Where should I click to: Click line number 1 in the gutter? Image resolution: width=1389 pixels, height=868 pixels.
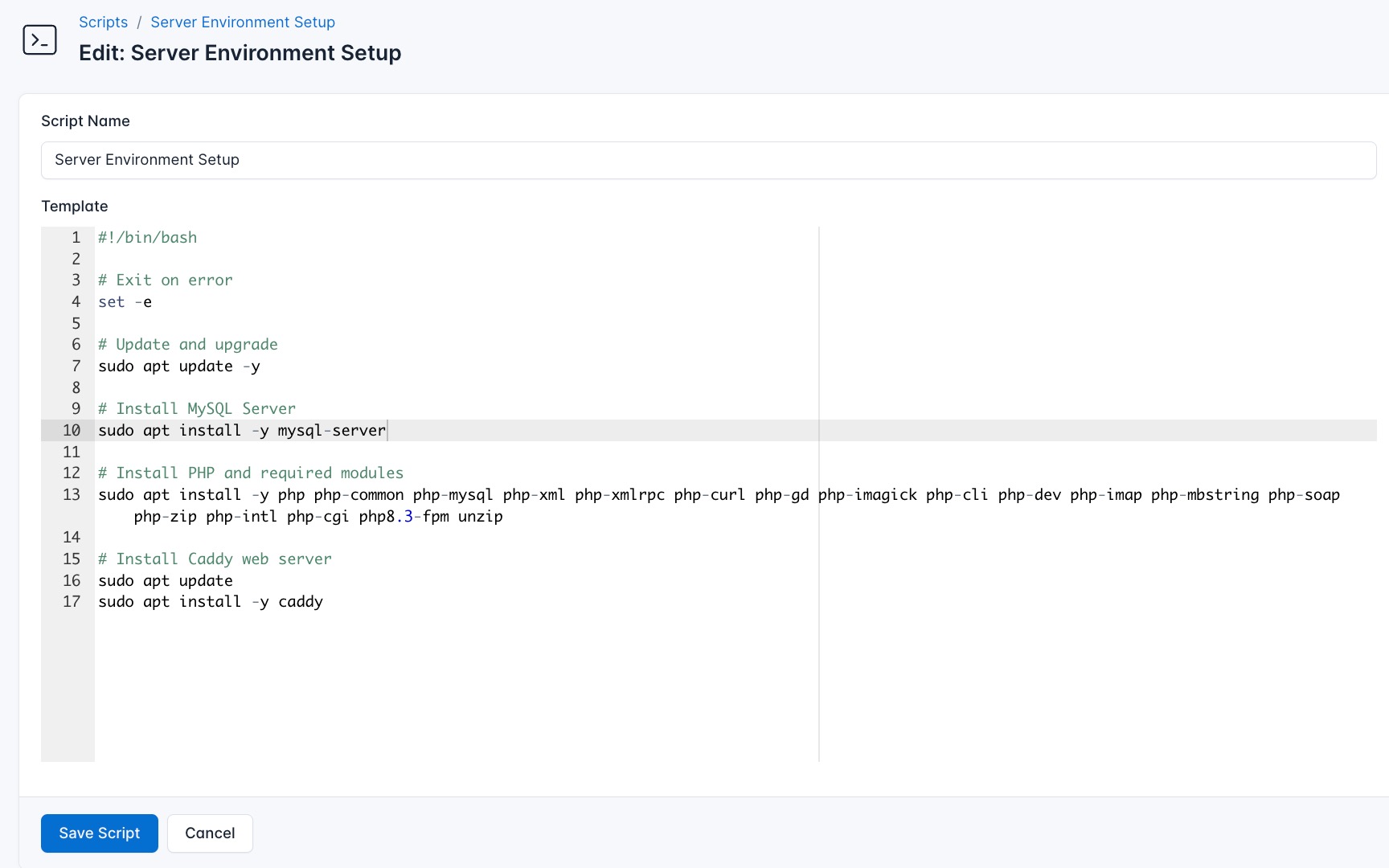pos(76,237)
